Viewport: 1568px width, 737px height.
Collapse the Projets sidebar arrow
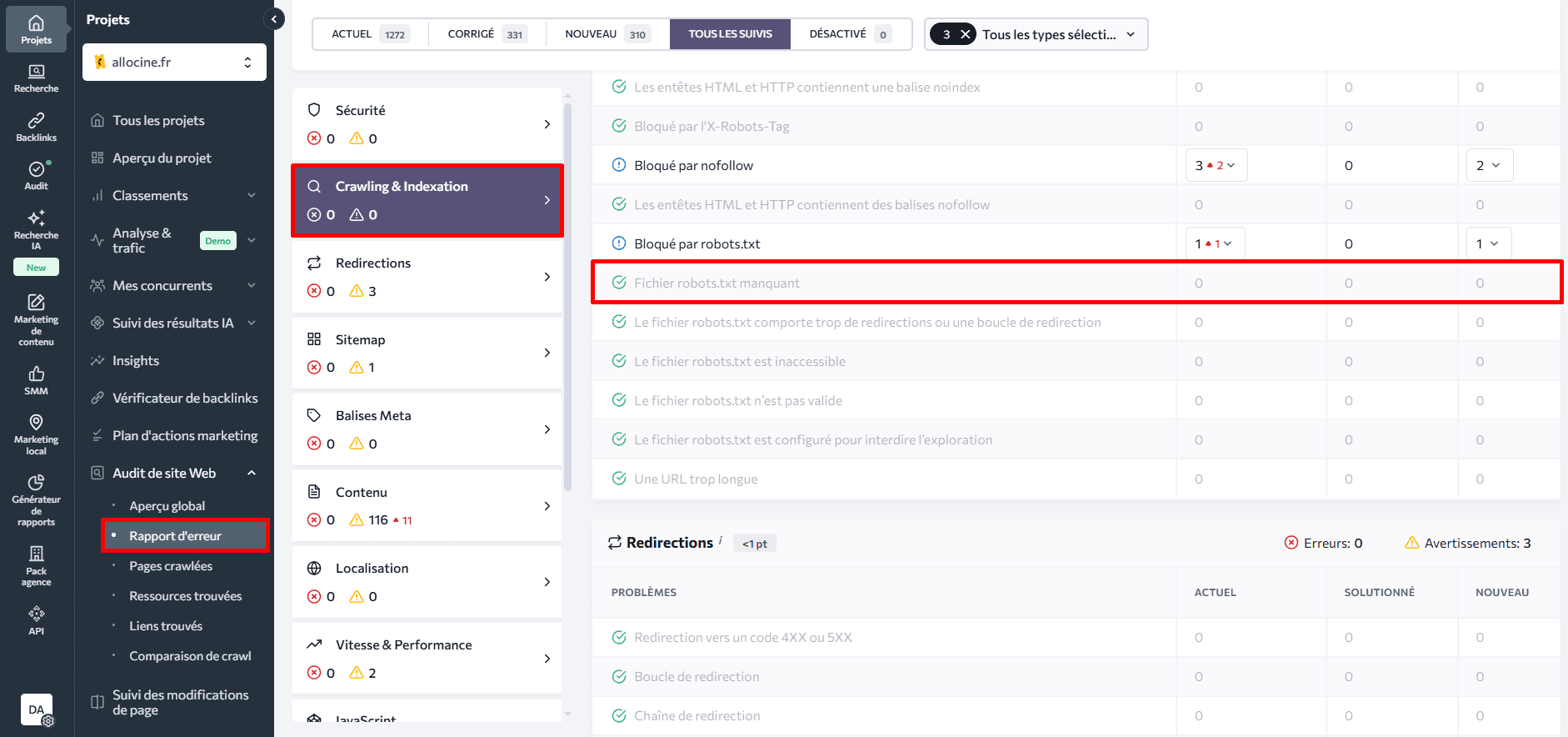tap(273, 18)
